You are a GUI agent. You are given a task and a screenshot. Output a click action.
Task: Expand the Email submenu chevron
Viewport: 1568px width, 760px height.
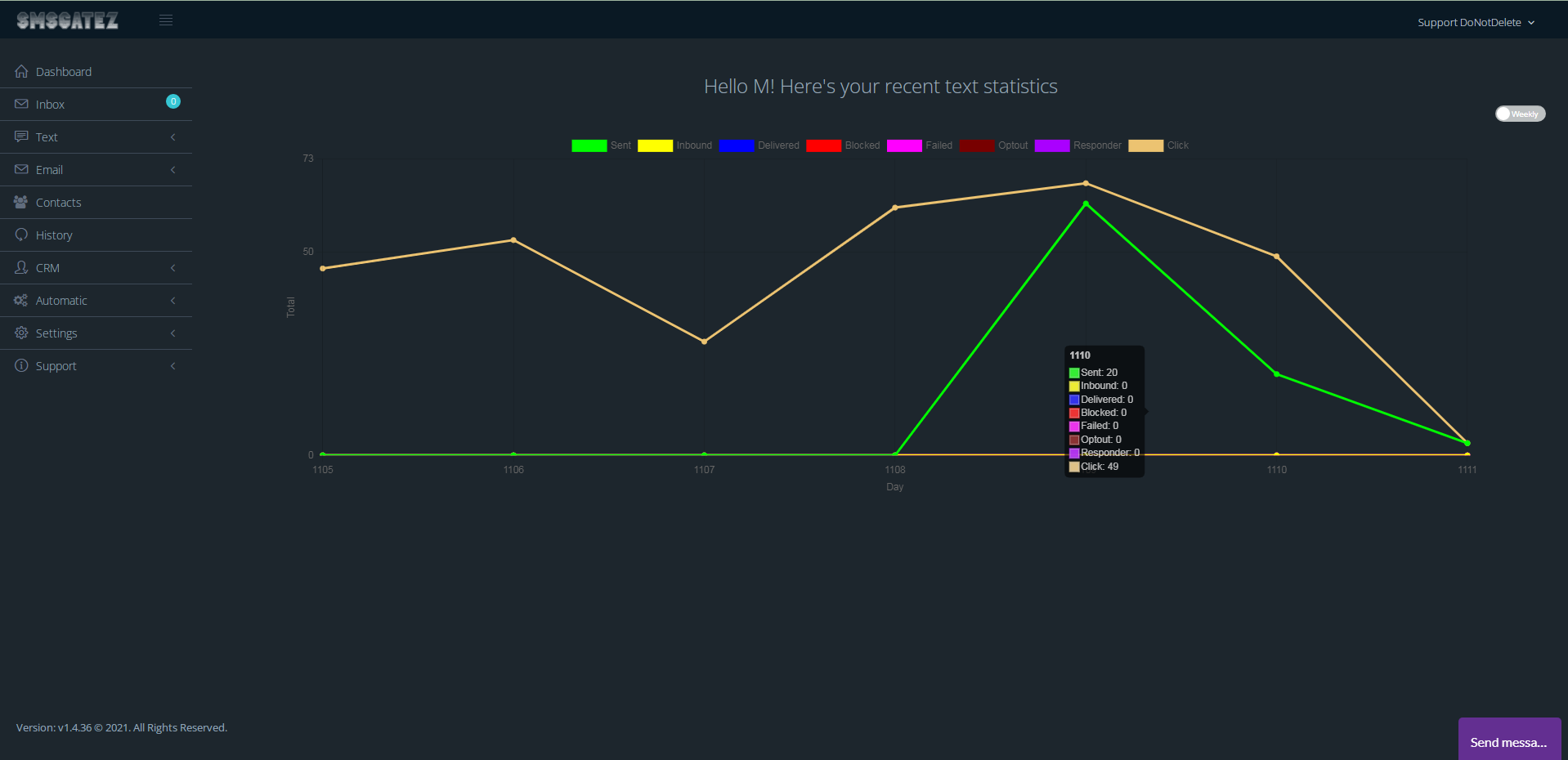(x=172, y=170)
